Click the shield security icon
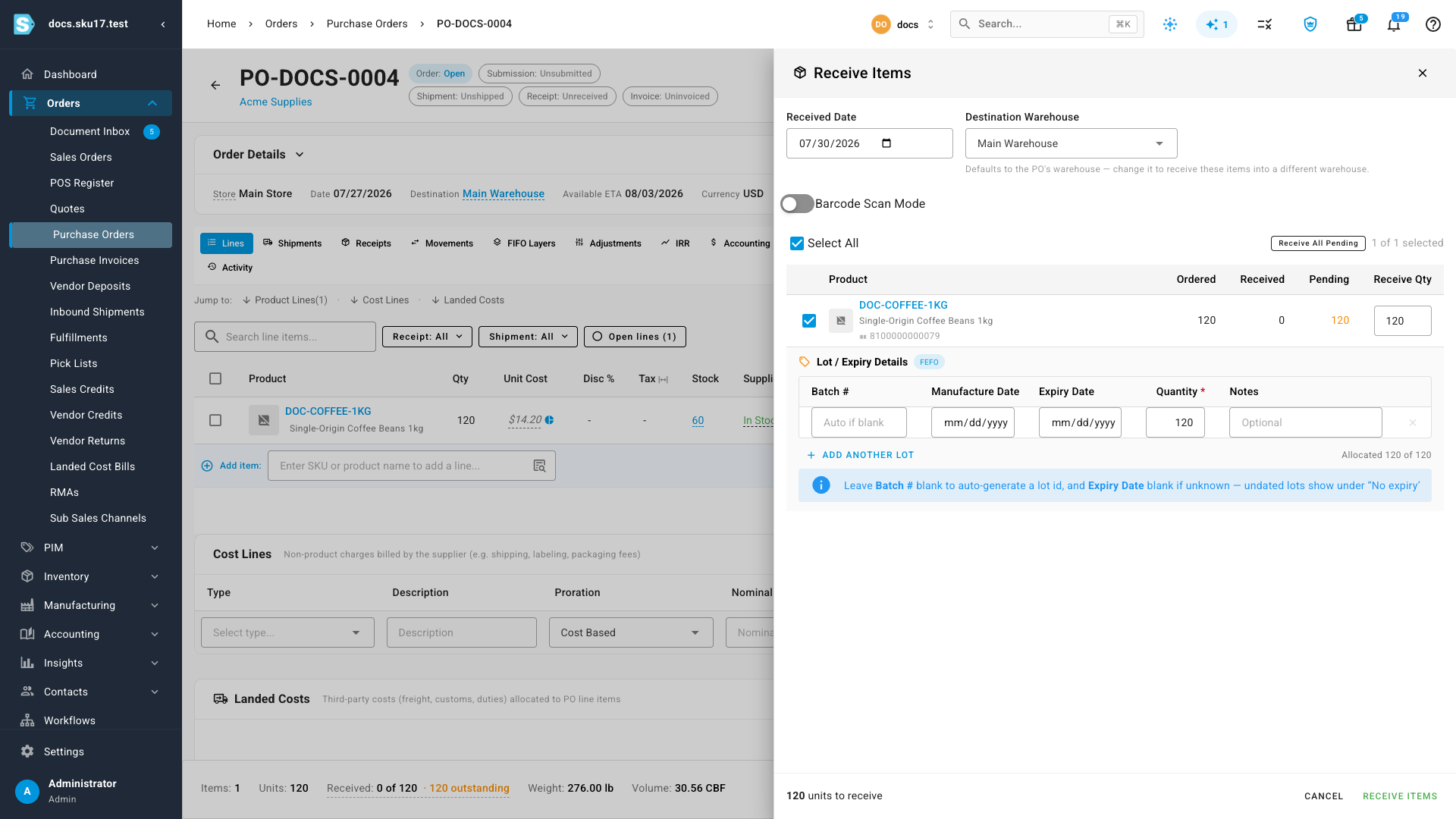The image size is (1456, 819). (1310, 24)
